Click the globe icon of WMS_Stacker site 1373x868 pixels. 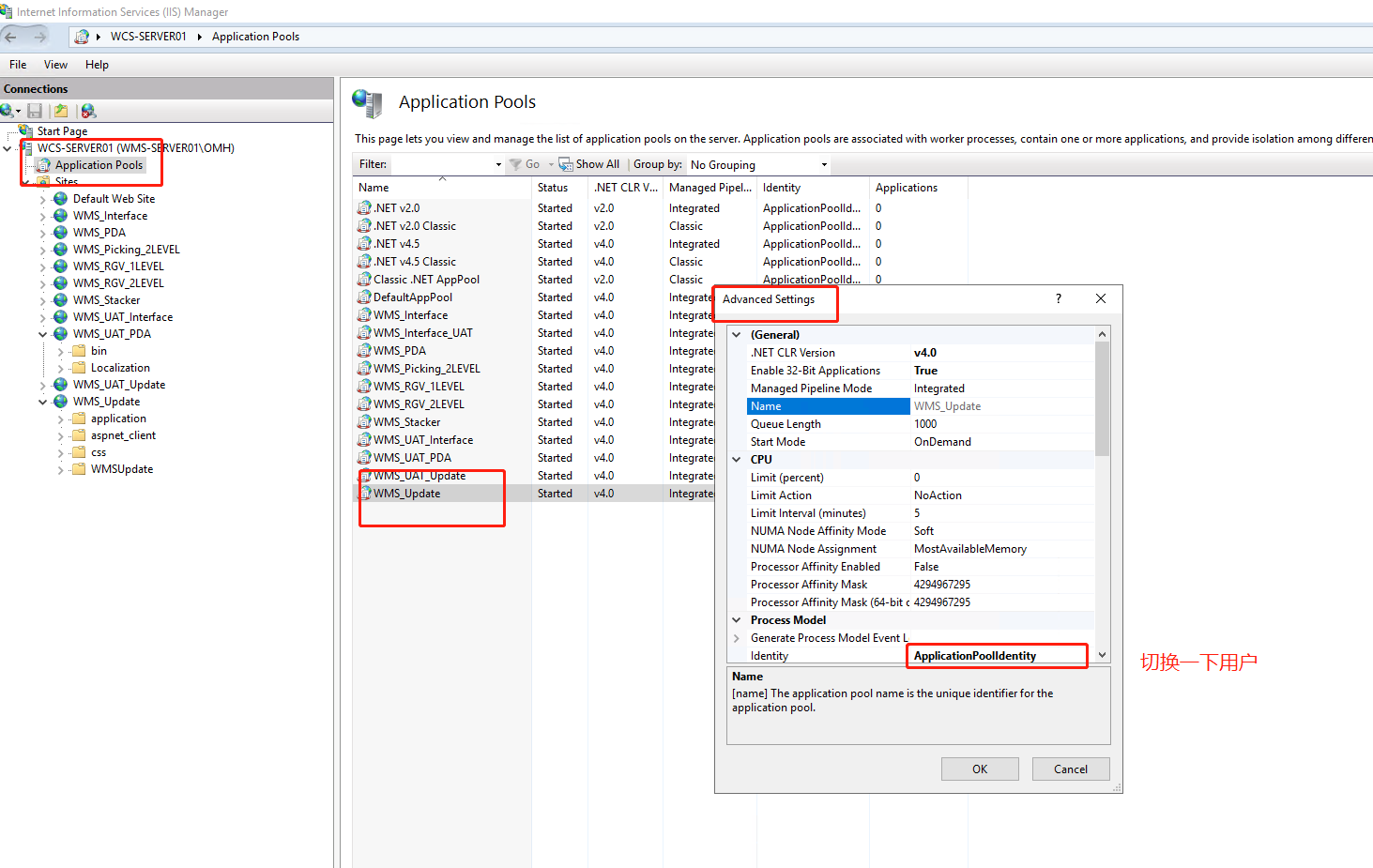coord(61,300)
